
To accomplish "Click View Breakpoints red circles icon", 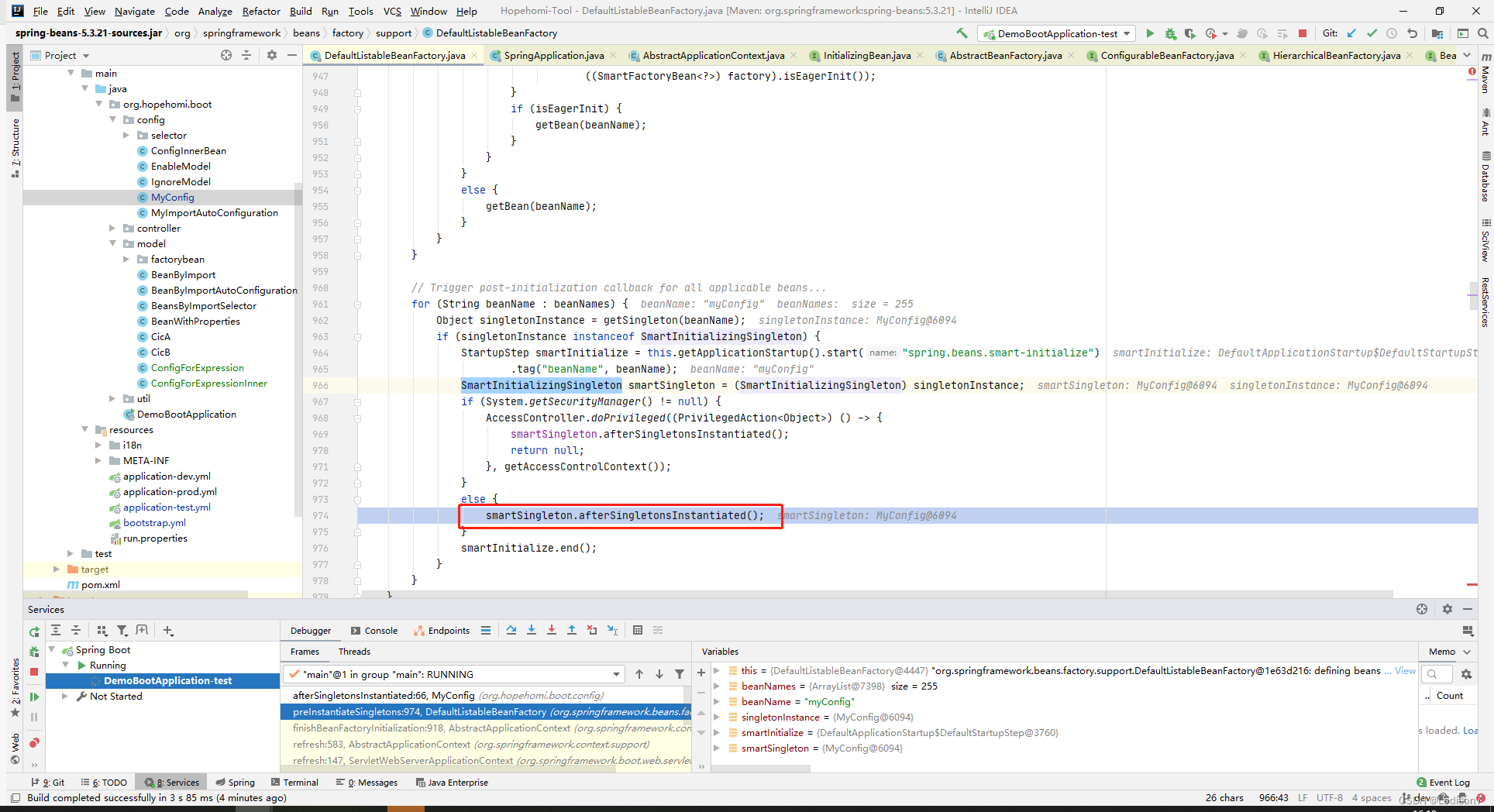I will click(x=34, y=743).
